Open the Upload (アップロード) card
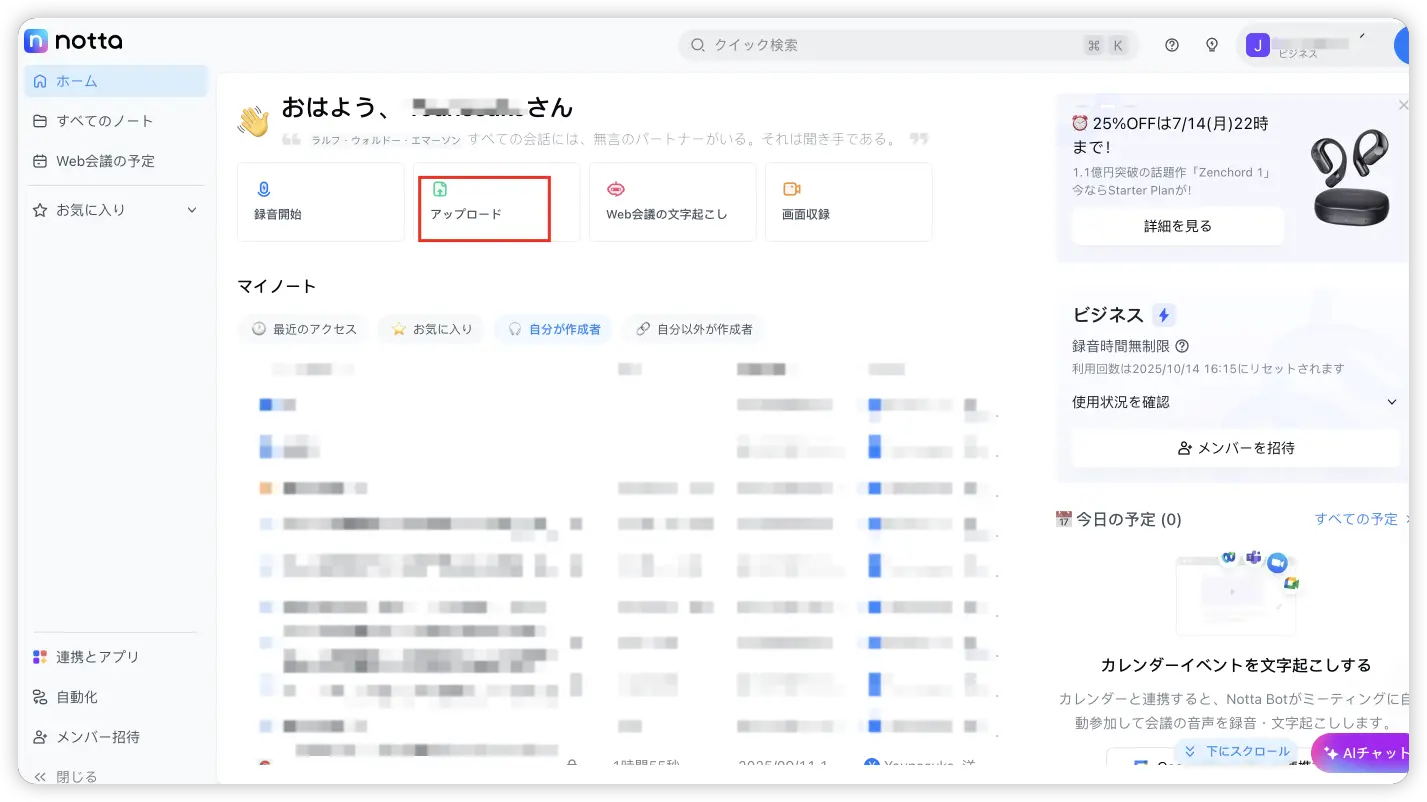Screen dimensions: 1427x802 point(484,202)
